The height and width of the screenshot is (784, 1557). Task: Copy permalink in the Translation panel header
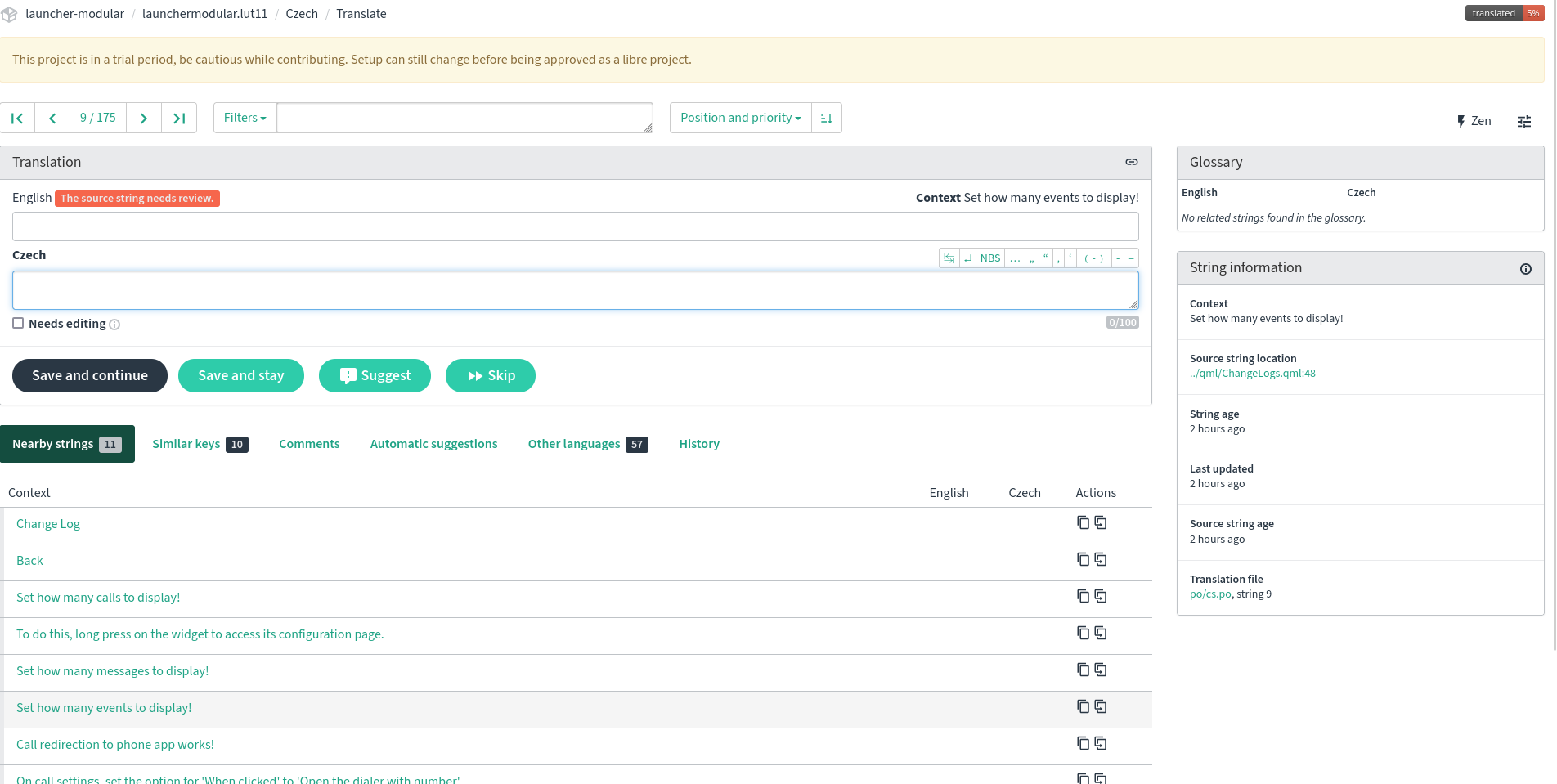click(1132, 162)
